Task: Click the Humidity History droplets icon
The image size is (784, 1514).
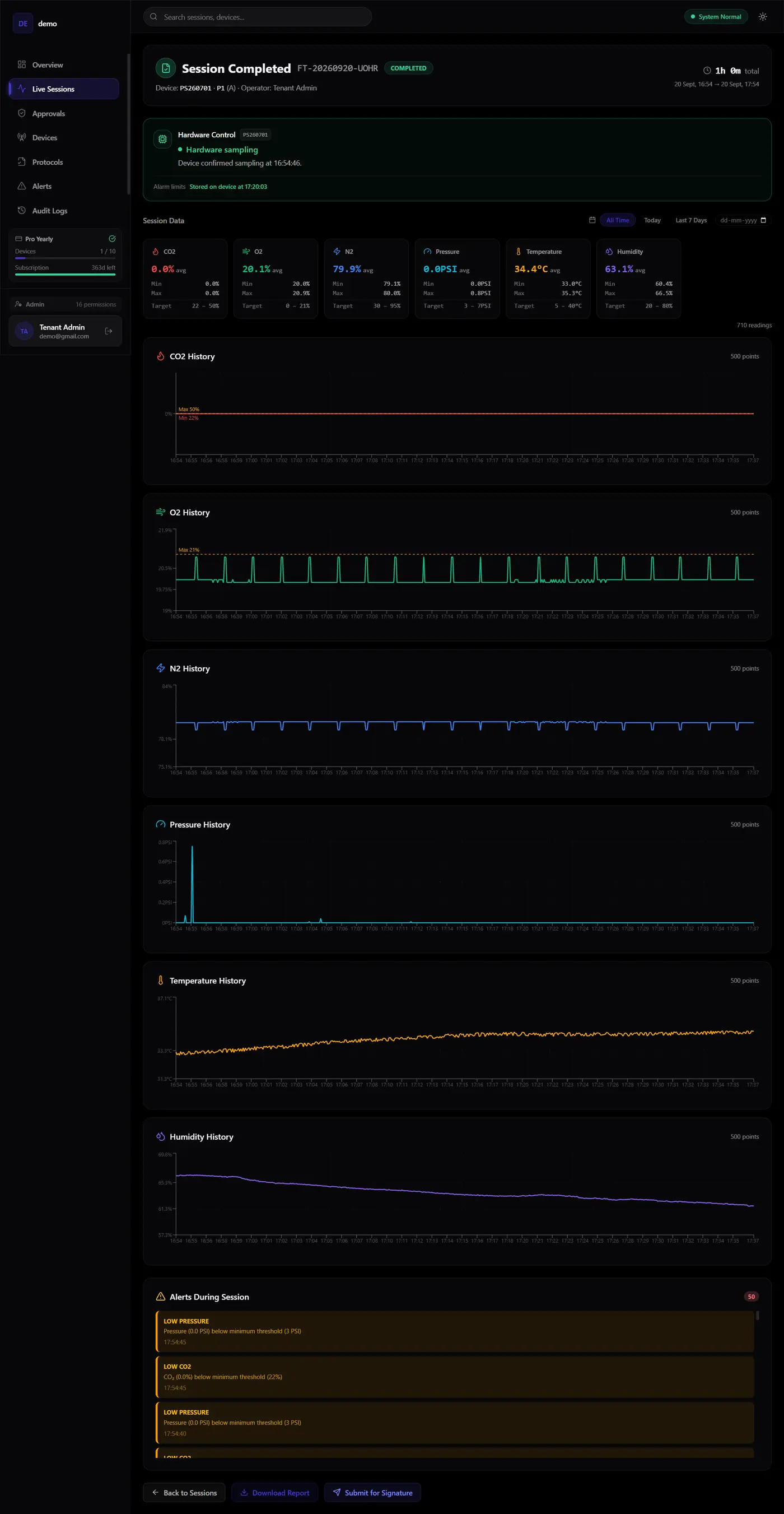Action: pyautogui.click(x=160, y=1137)
